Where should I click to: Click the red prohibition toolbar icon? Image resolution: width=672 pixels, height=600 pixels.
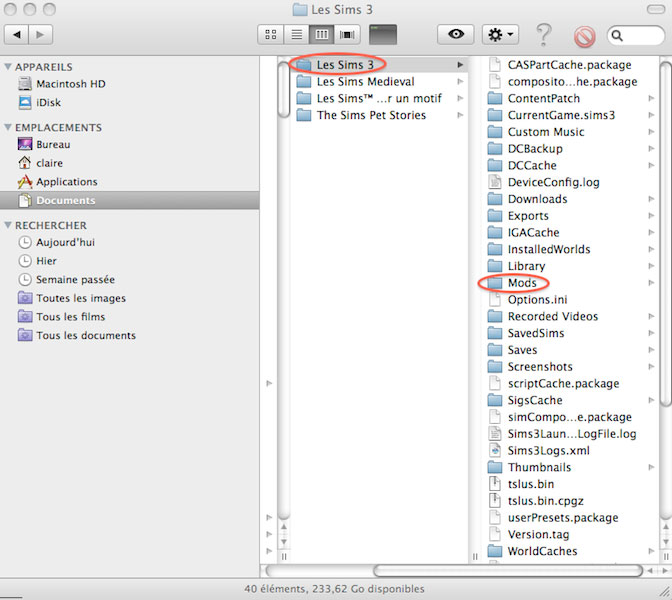click(x=584, y=36)
